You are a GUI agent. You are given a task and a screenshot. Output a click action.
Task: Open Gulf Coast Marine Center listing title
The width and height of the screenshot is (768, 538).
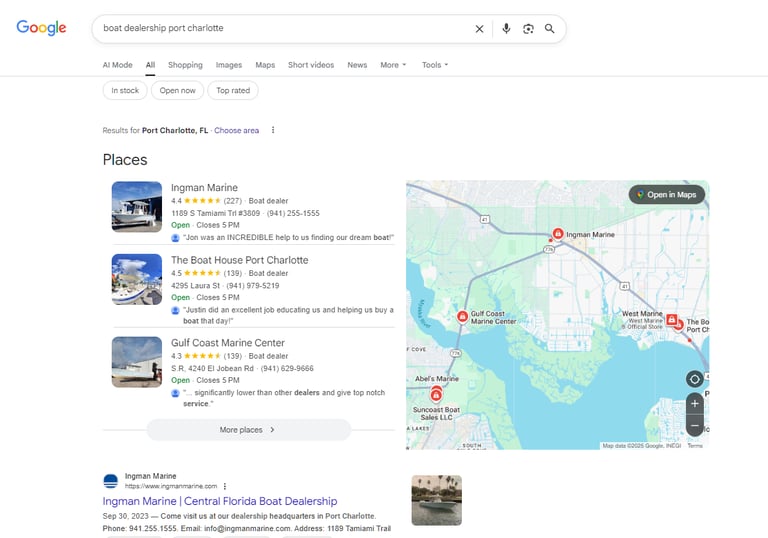click(x=228, y=343)
